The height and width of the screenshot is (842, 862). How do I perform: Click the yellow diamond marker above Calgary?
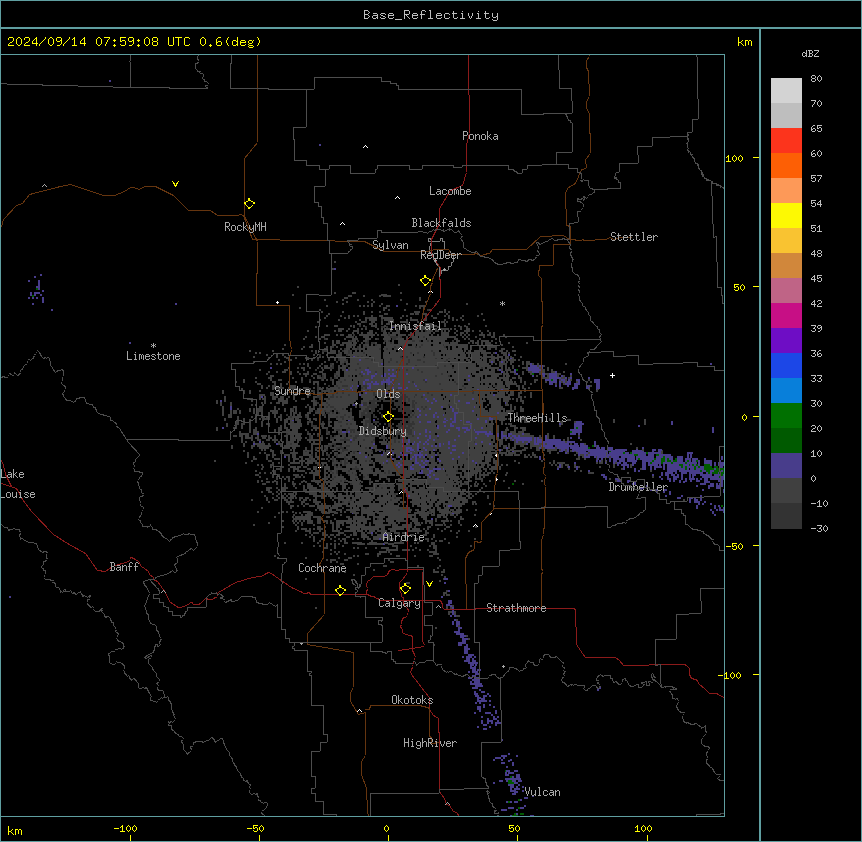[x=405, y=589]
